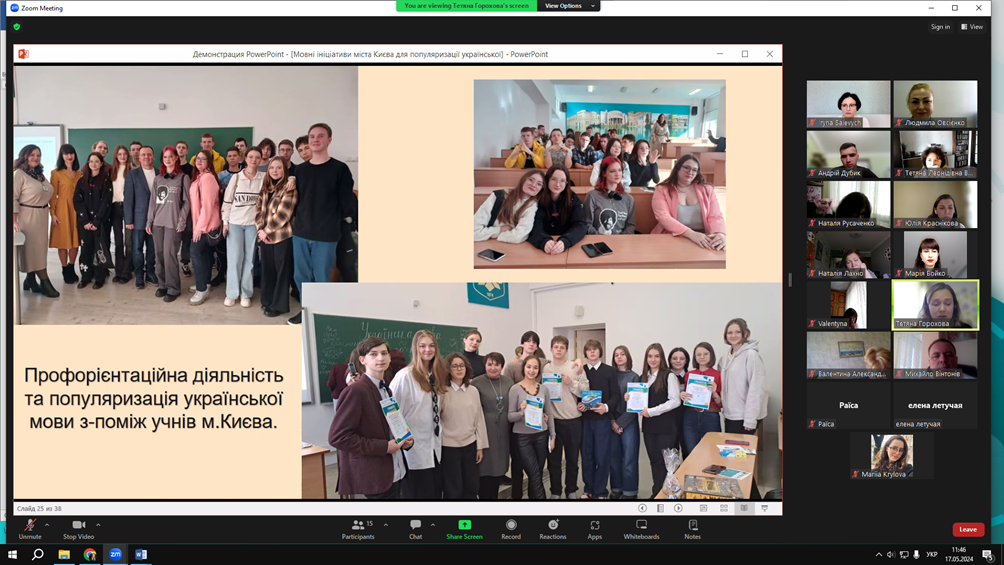Stop Video with the camera button

(78, 528)
